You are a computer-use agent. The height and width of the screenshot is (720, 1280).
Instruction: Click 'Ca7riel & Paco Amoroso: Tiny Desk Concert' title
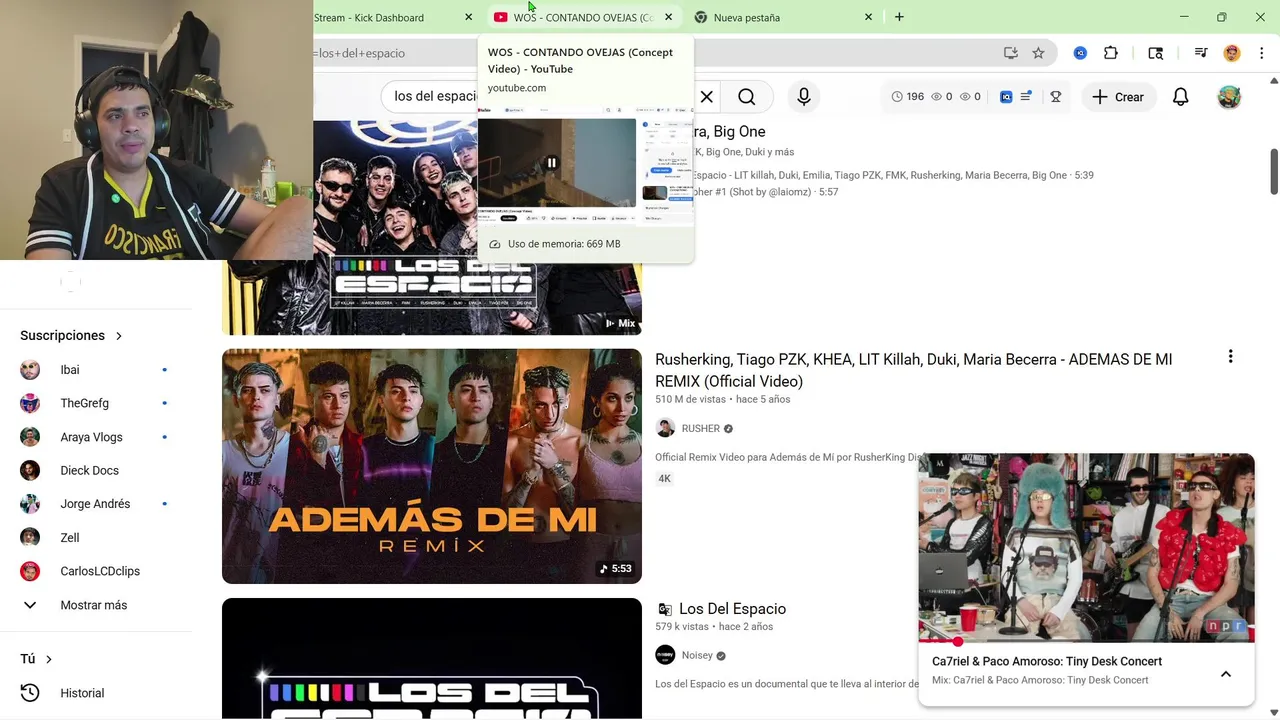1047,661
